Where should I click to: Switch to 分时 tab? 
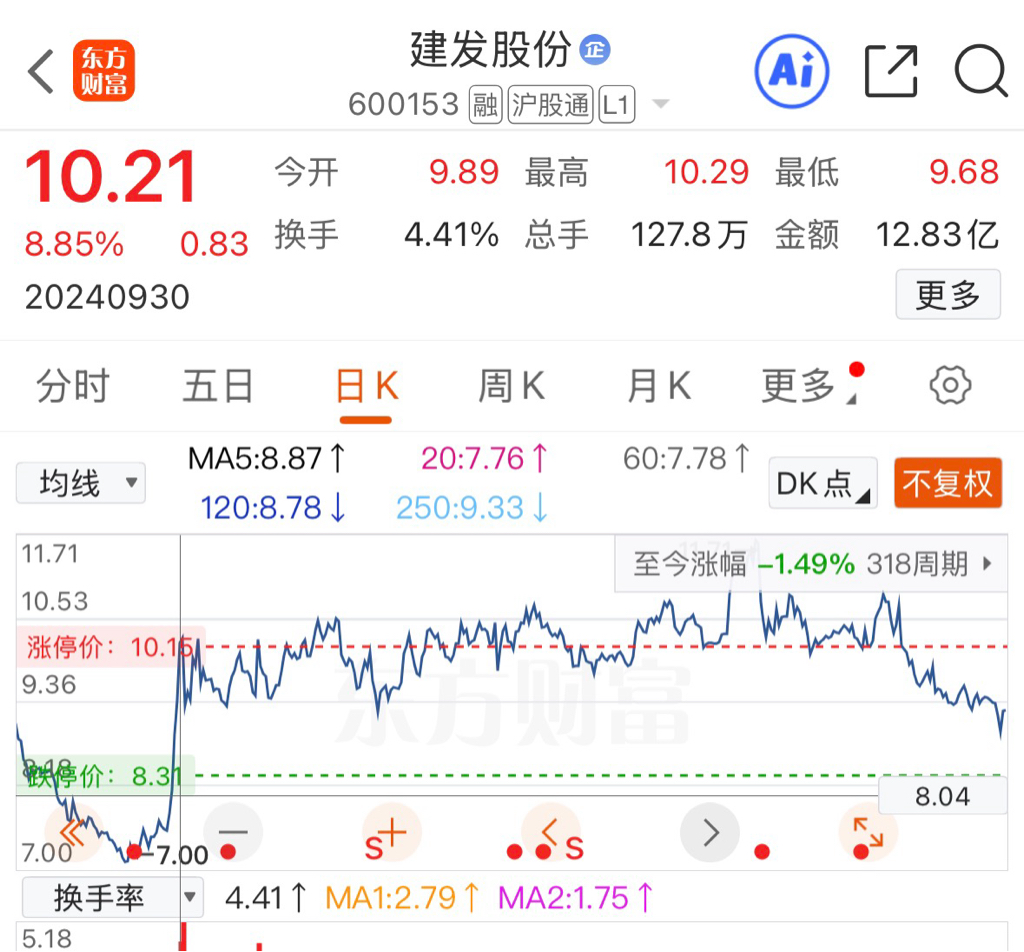(72, 385)
